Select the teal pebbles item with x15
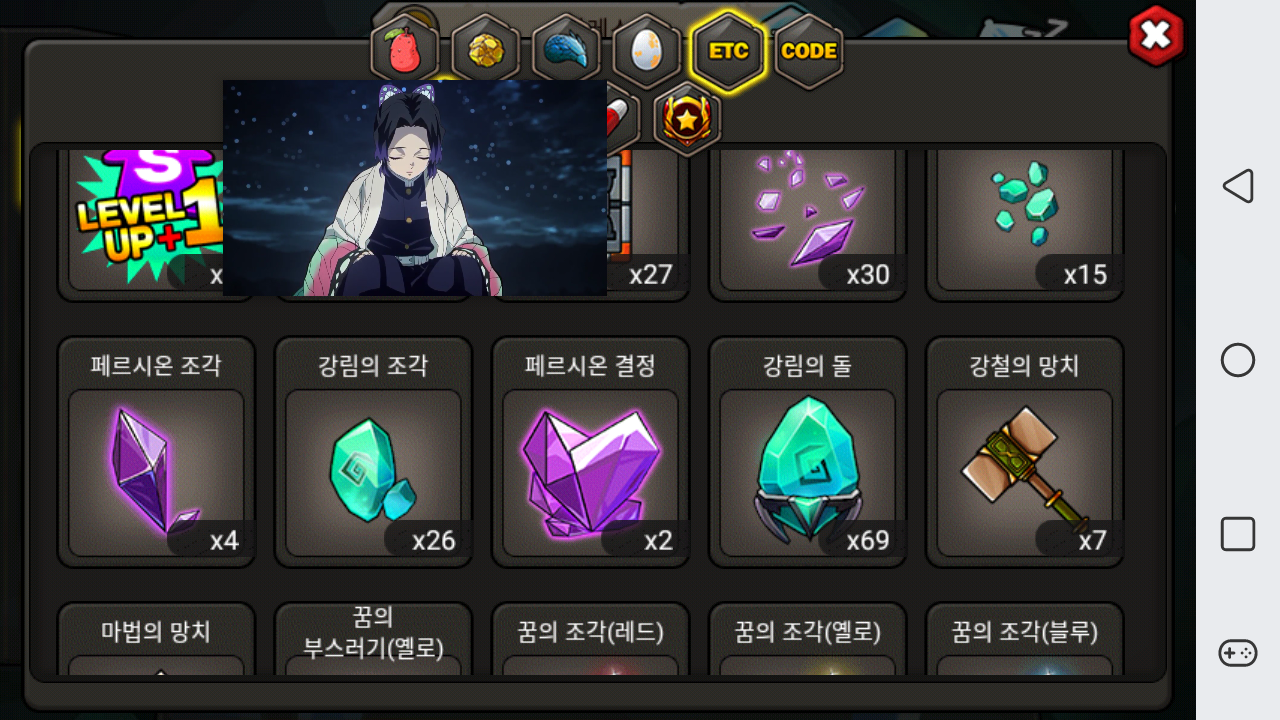This screenshot has height=720, width=1280. 1024,222
